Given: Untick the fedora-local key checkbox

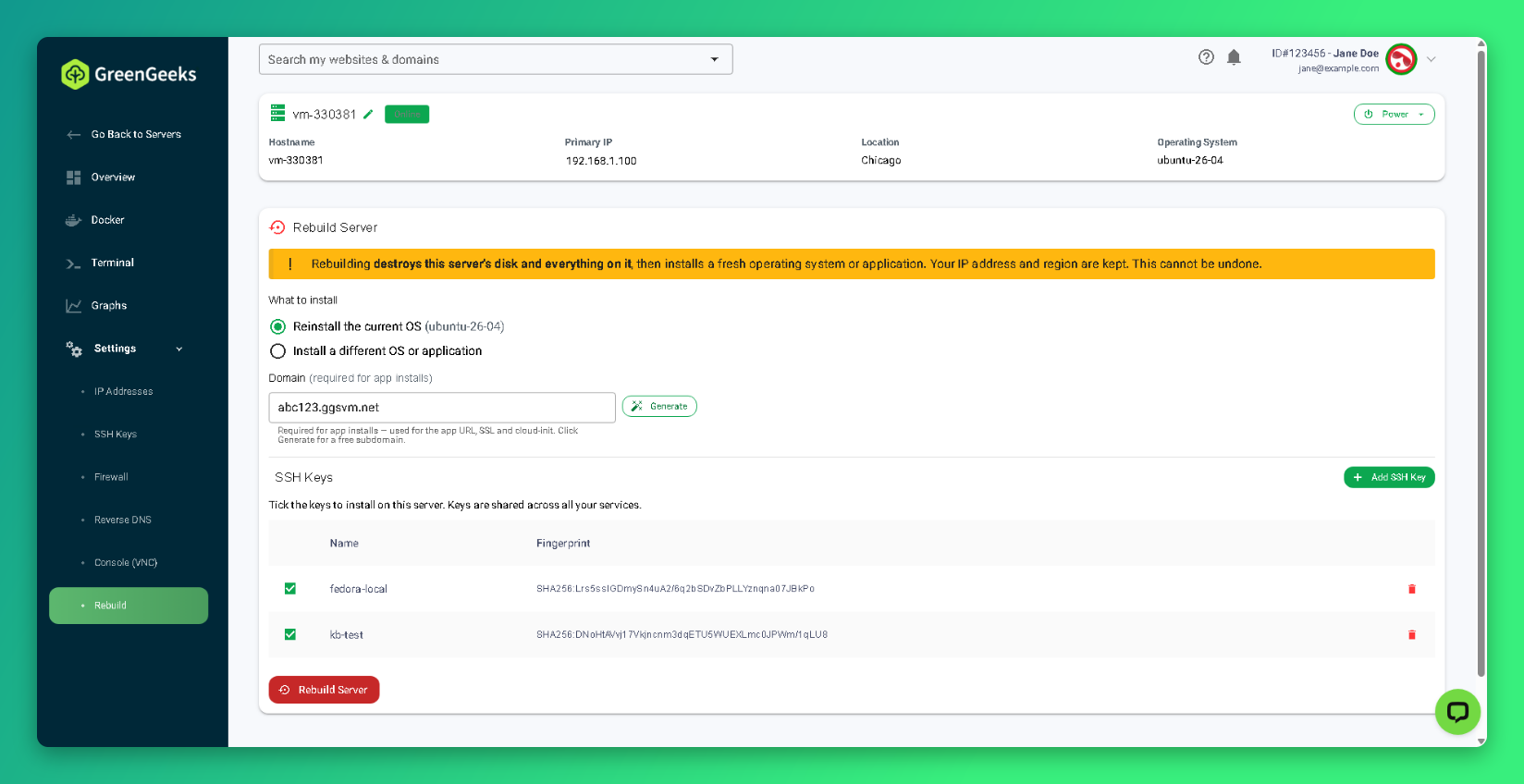Looking at the screenshot, I should point(290,589).
